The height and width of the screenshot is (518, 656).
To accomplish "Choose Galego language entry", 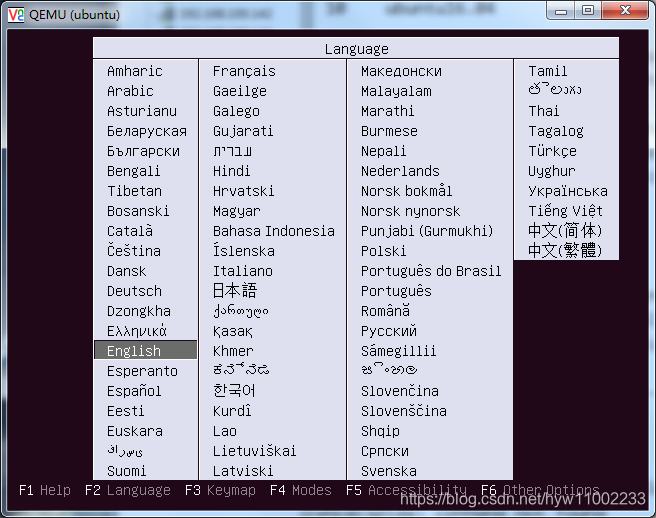I will click(236, 111).
